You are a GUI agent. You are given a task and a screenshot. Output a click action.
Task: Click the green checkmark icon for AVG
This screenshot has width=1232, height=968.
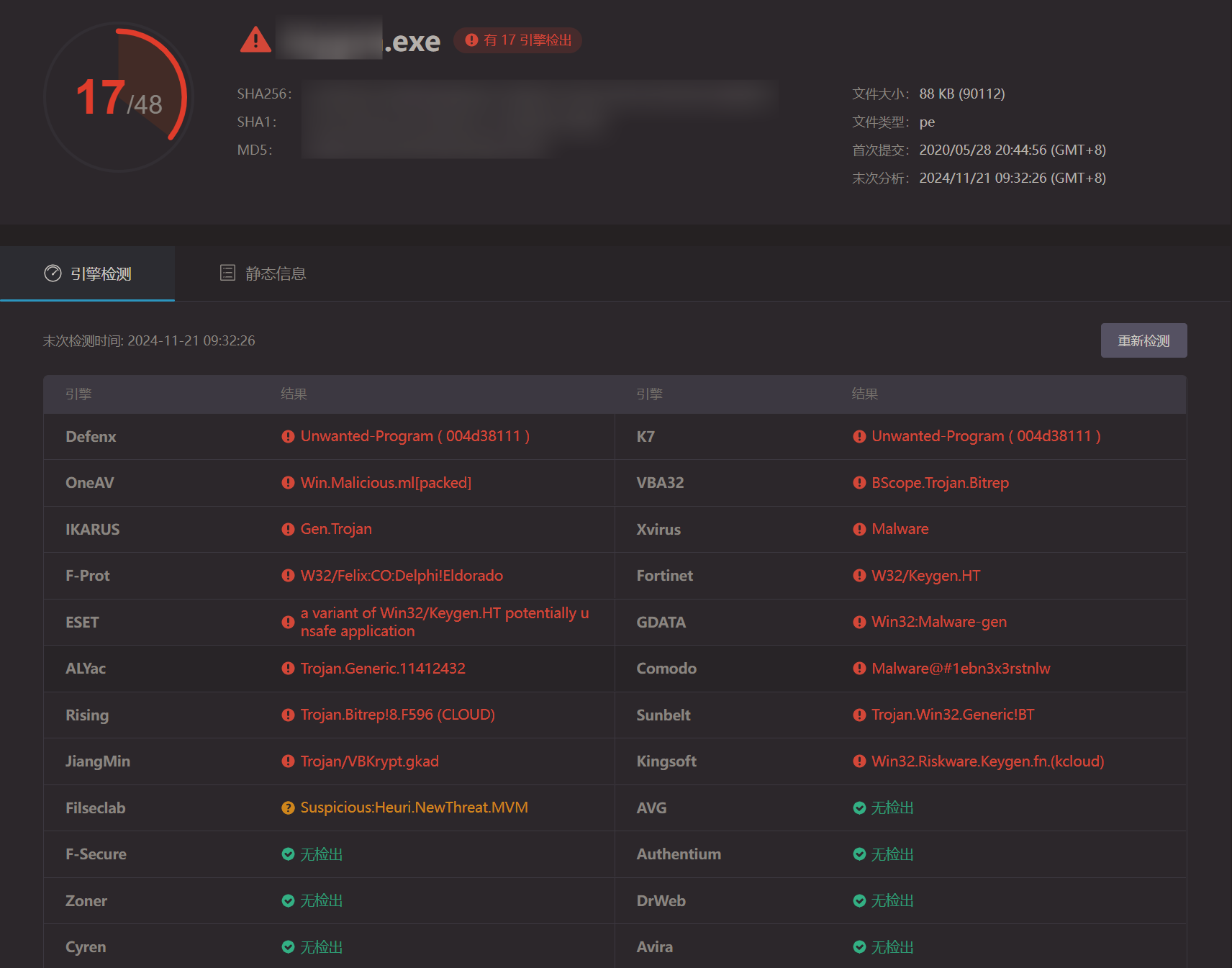pos(859,808)
